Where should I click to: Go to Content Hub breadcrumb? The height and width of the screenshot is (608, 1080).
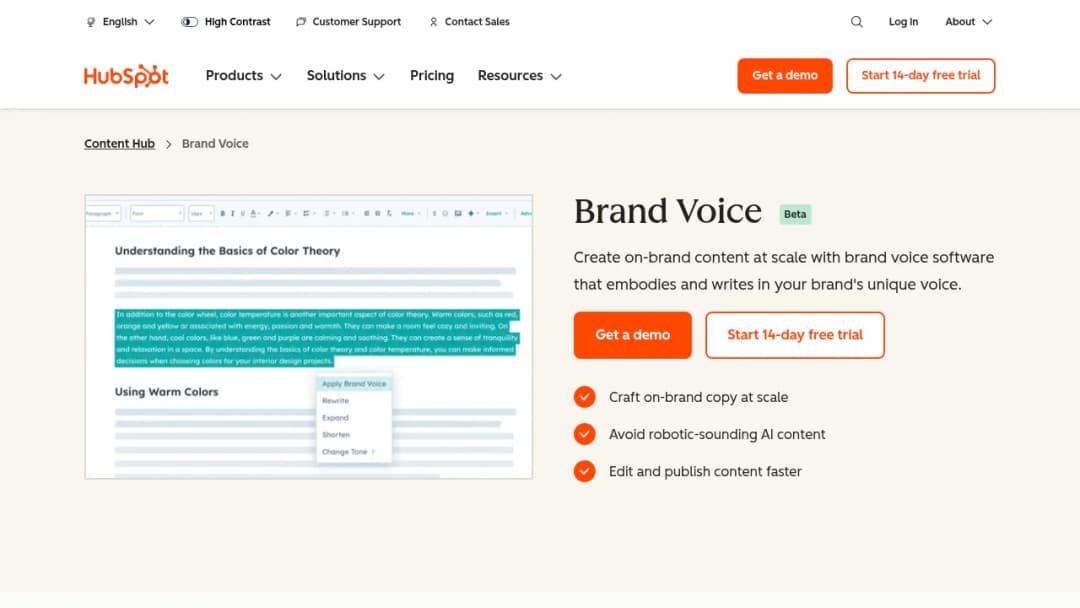(x=119, y=144)
